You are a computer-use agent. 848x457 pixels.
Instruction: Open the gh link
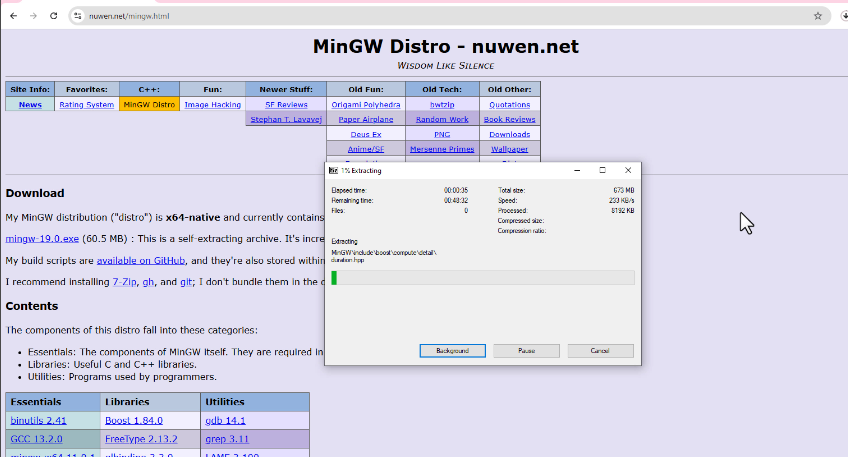pyautogui.click(x=148, y=282)
